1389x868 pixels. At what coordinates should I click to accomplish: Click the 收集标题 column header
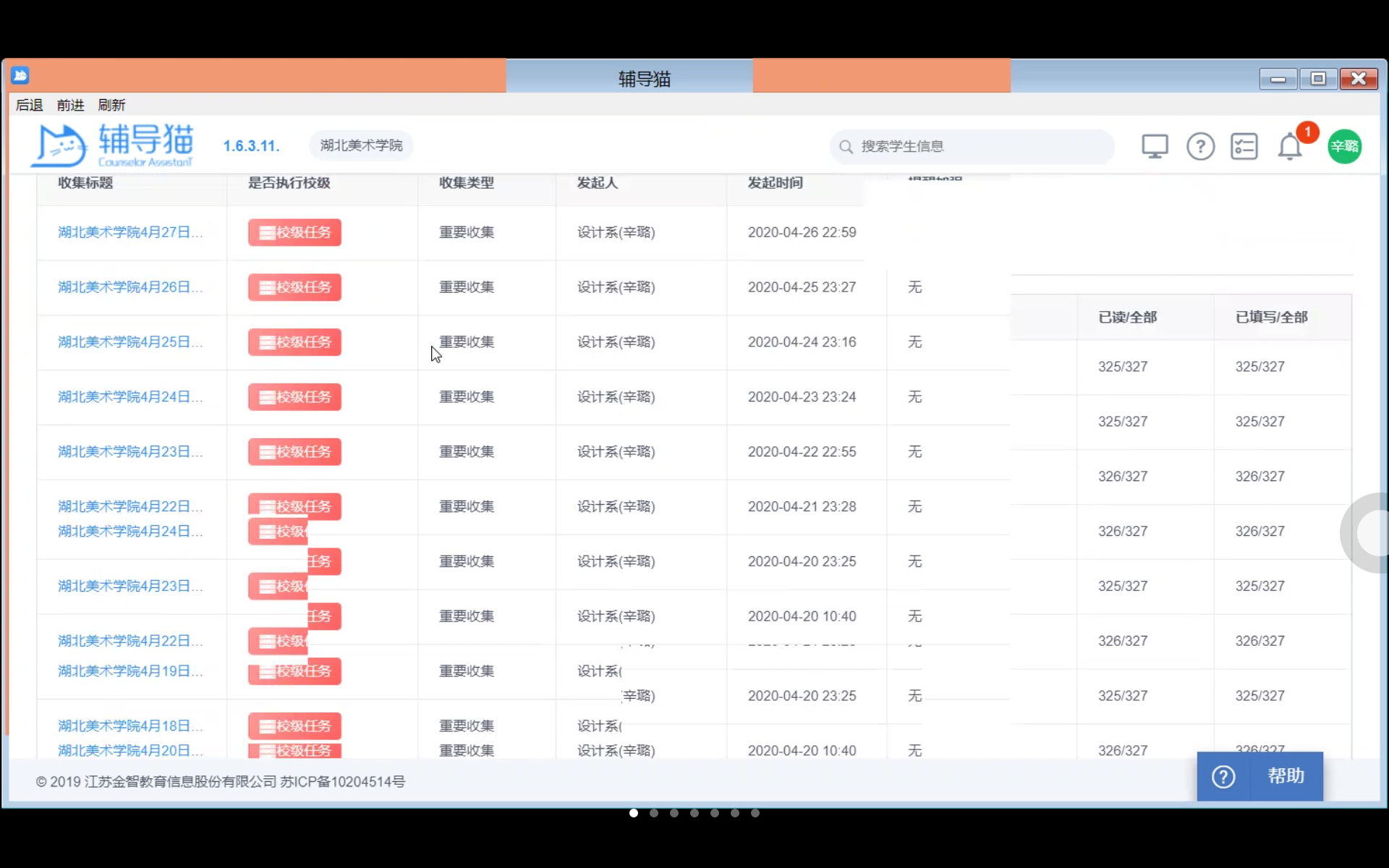(x=85, y=183)
